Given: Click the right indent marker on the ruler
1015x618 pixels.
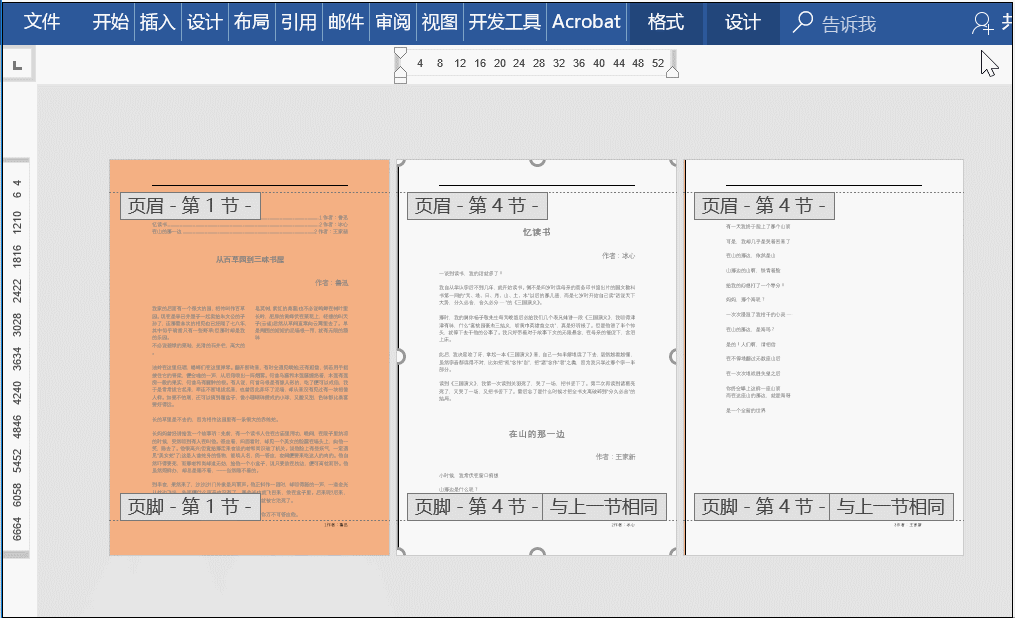Looking at the screenshot, I should 672,71.
